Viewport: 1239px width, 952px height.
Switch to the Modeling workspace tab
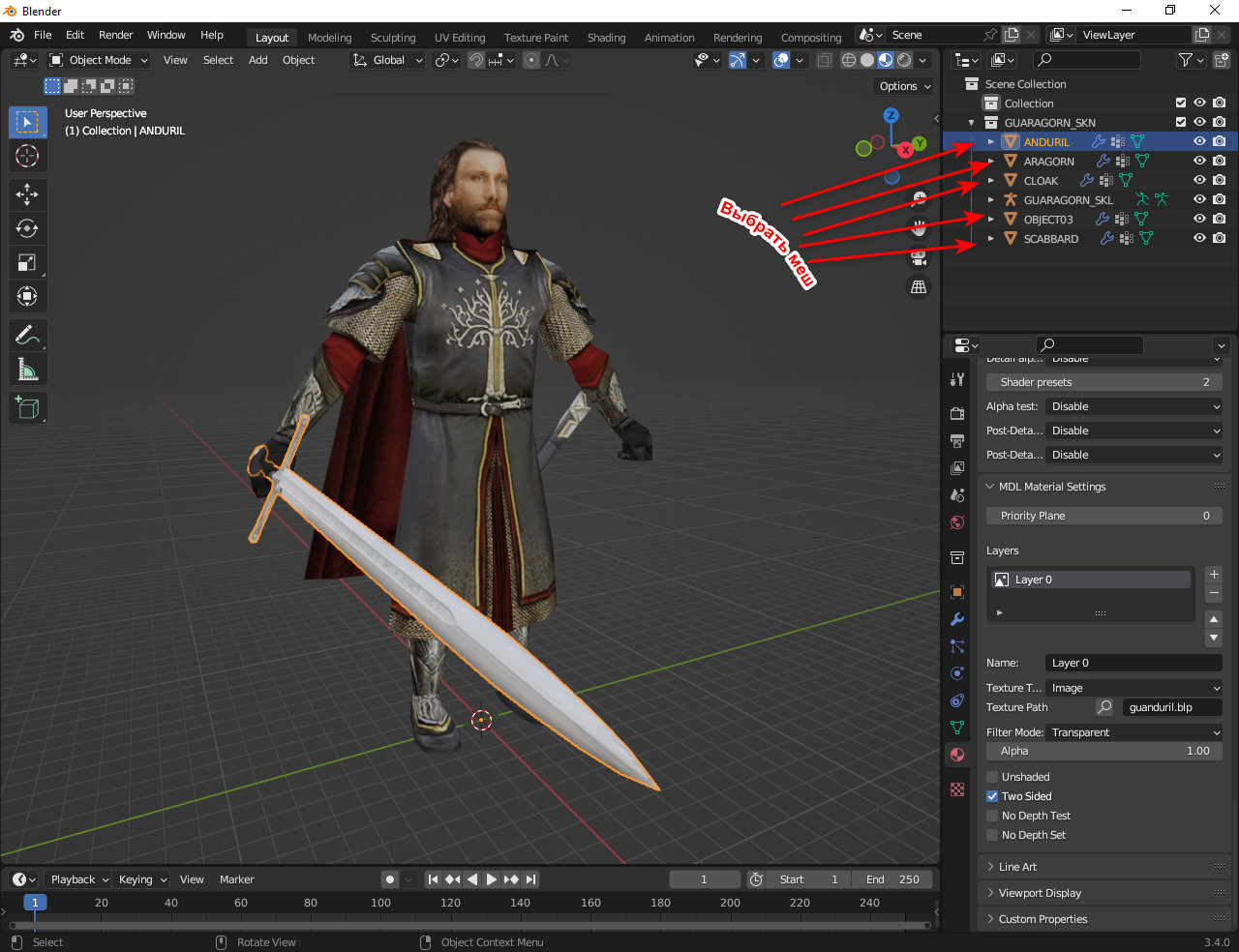coord(329,38)
